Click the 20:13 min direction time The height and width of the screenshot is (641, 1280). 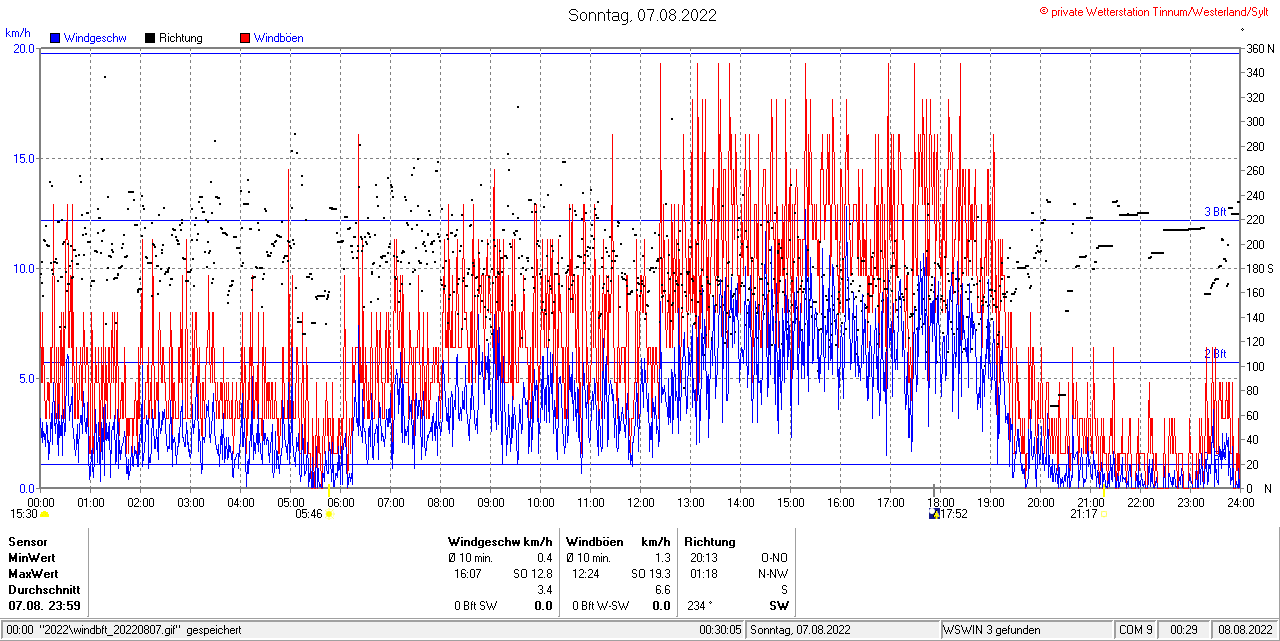click(x=705, y=558)
